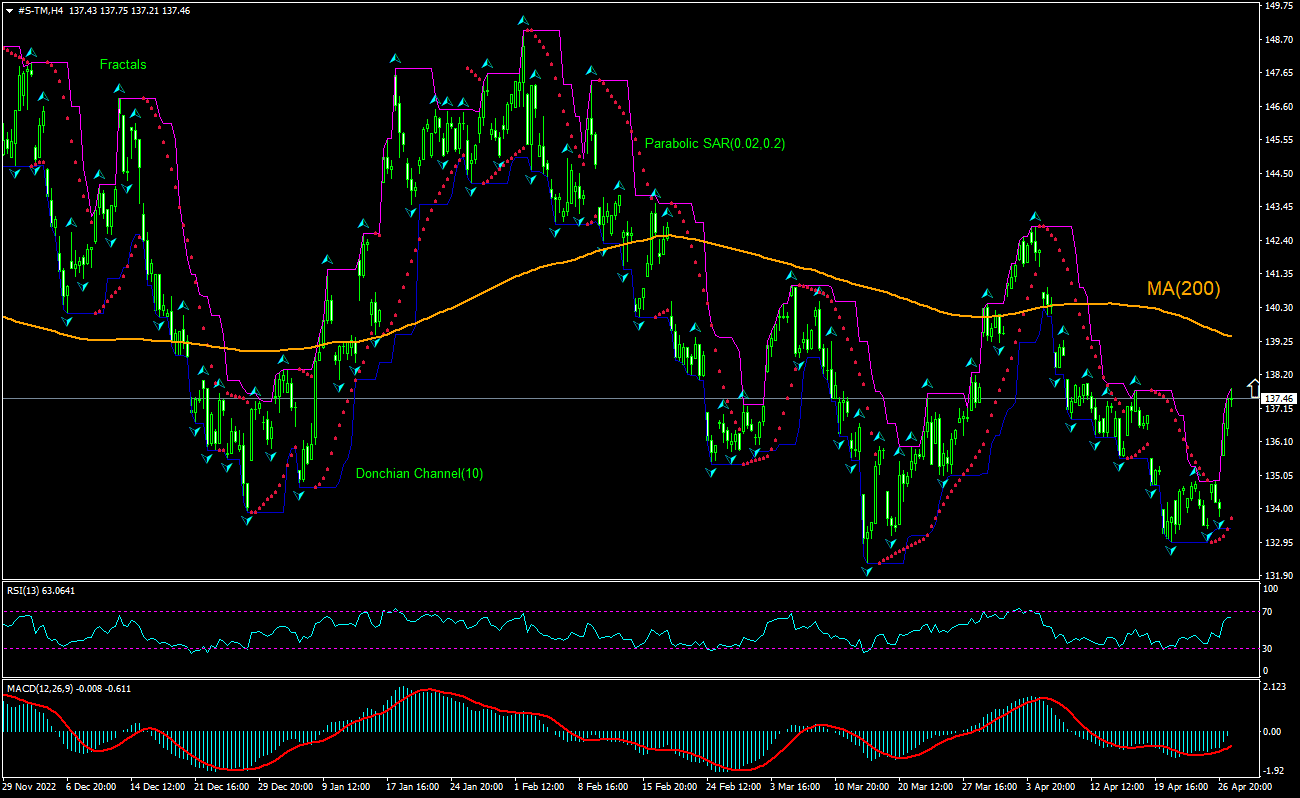Open the chart dropdown triangle beside #S-TM,H4

pyautogui.click(x=8, y=9)
